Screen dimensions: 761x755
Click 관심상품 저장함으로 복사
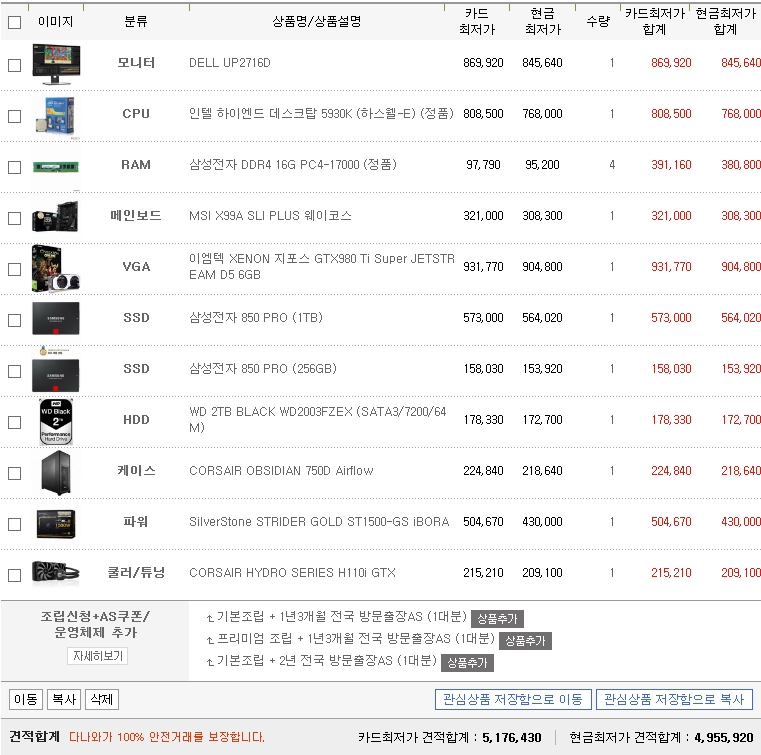(x=674, y=699)
